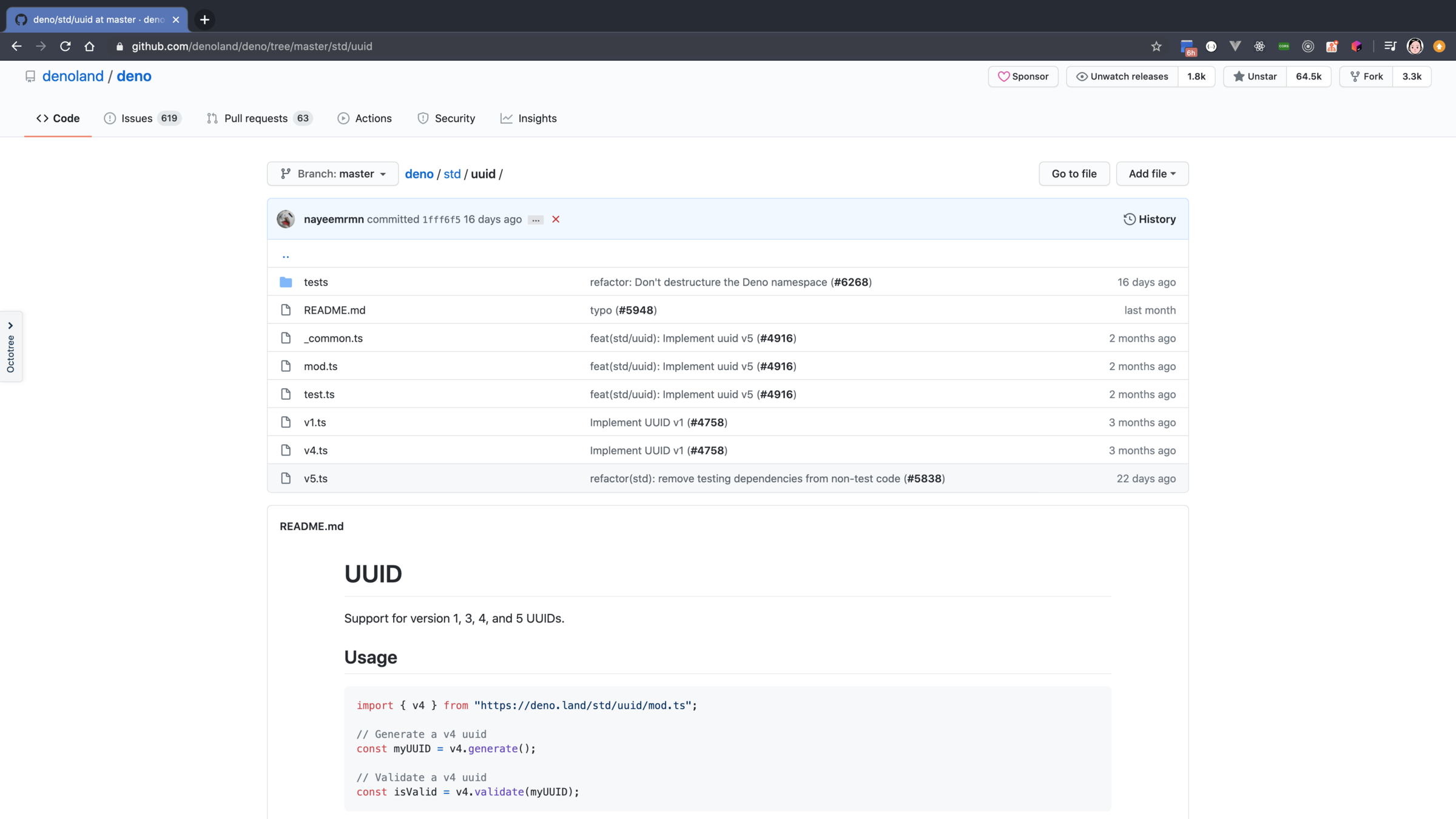Click the home icon in browser toolbar
Screen dimensions: 1456x819
tap(89, 46)
